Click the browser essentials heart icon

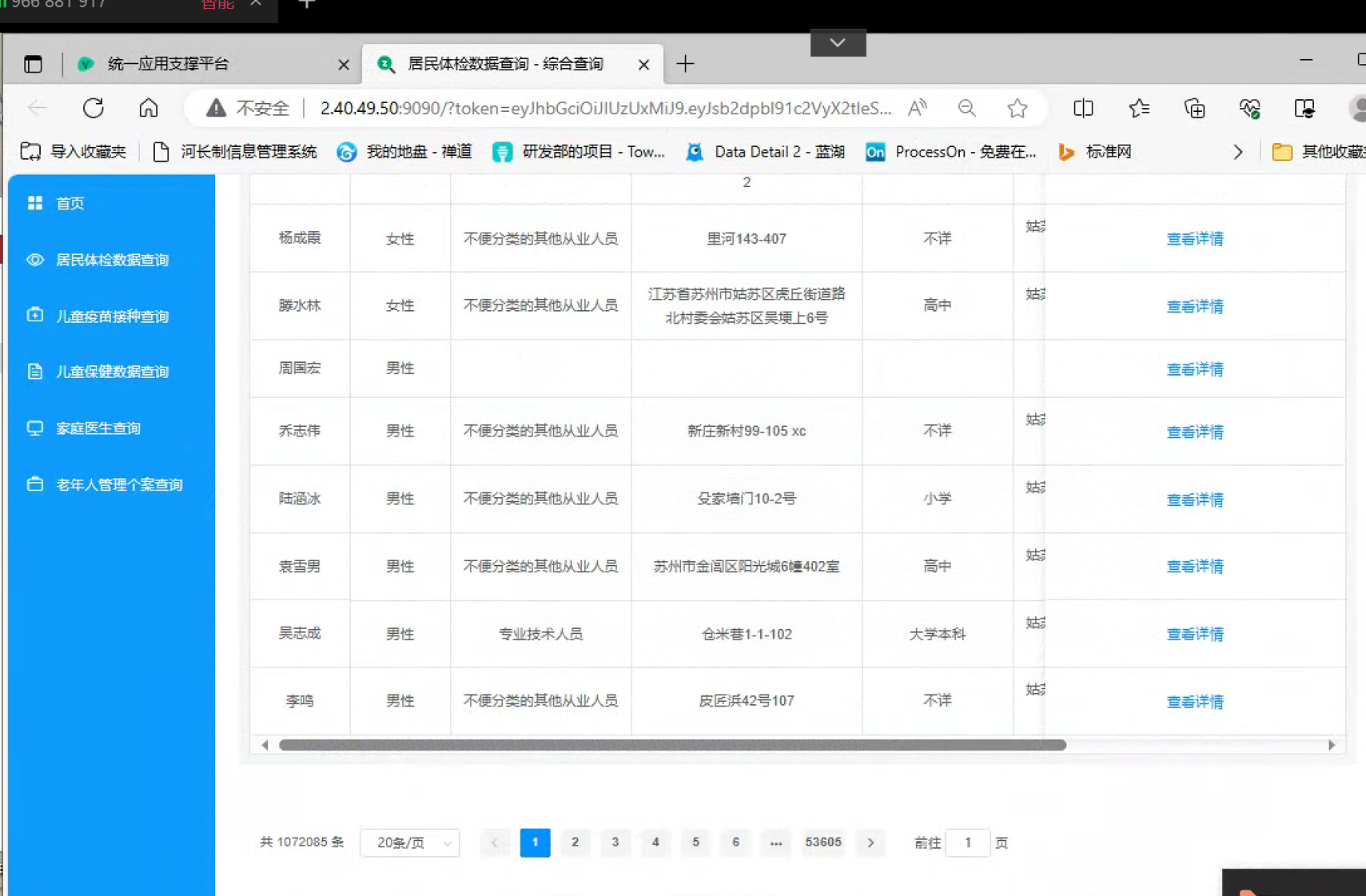[x=1250, y=108]
